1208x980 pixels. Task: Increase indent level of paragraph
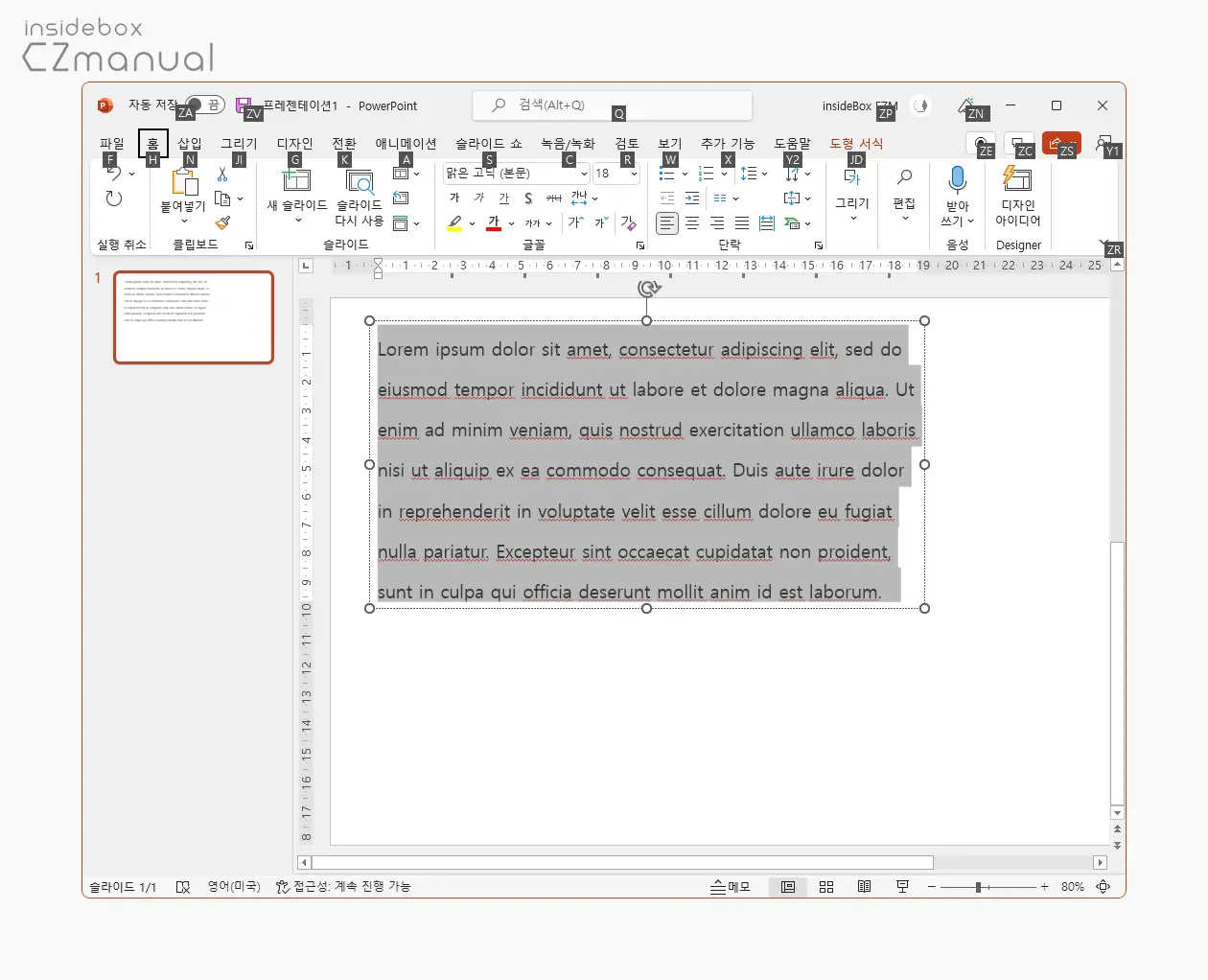pyautogui.click(x=692, y=198)
